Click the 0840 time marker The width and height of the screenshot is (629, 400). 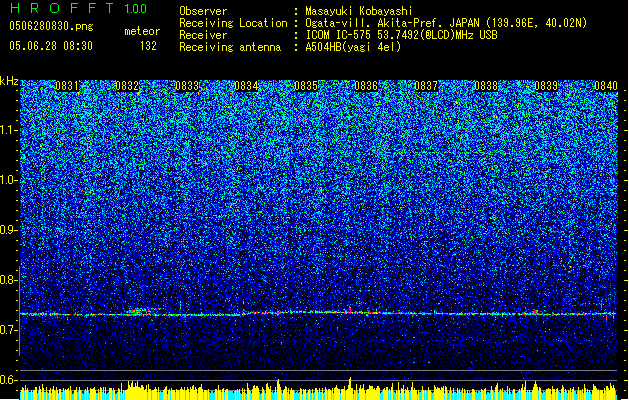point(606,86)
